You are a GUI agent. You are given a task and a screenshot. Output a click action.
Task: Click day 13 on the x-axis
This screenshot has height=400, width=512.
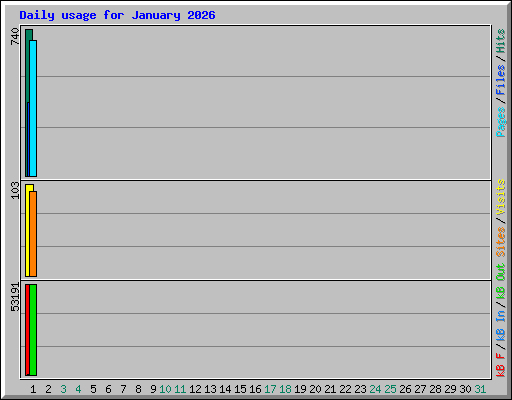[x=210, y=389]
